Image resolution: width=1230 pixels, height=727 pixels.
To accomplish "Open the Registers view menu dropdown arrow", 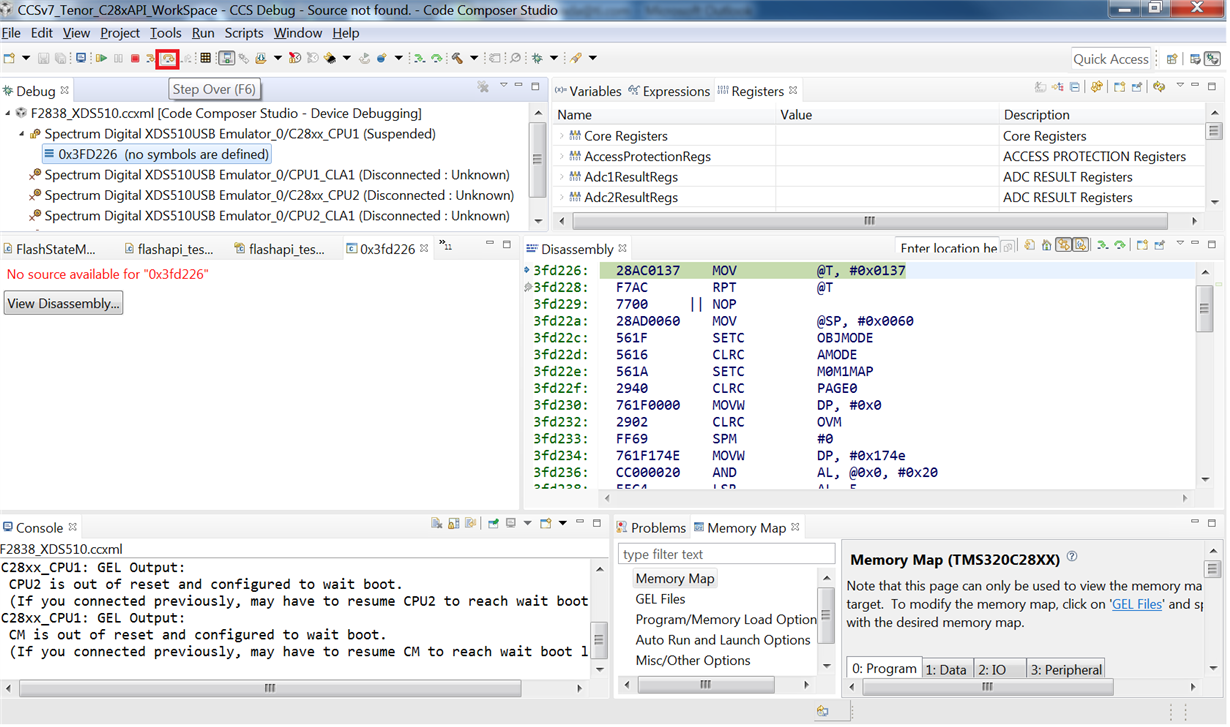I will tap(1180, 87).
